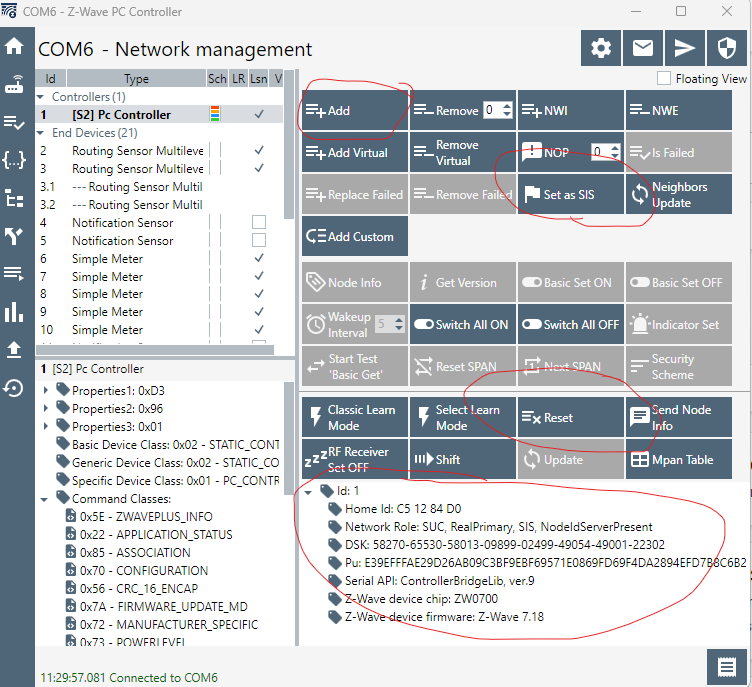This screenshot has height=687, width=752.
Task: Open the settings gear button
Action: [601, 48]
